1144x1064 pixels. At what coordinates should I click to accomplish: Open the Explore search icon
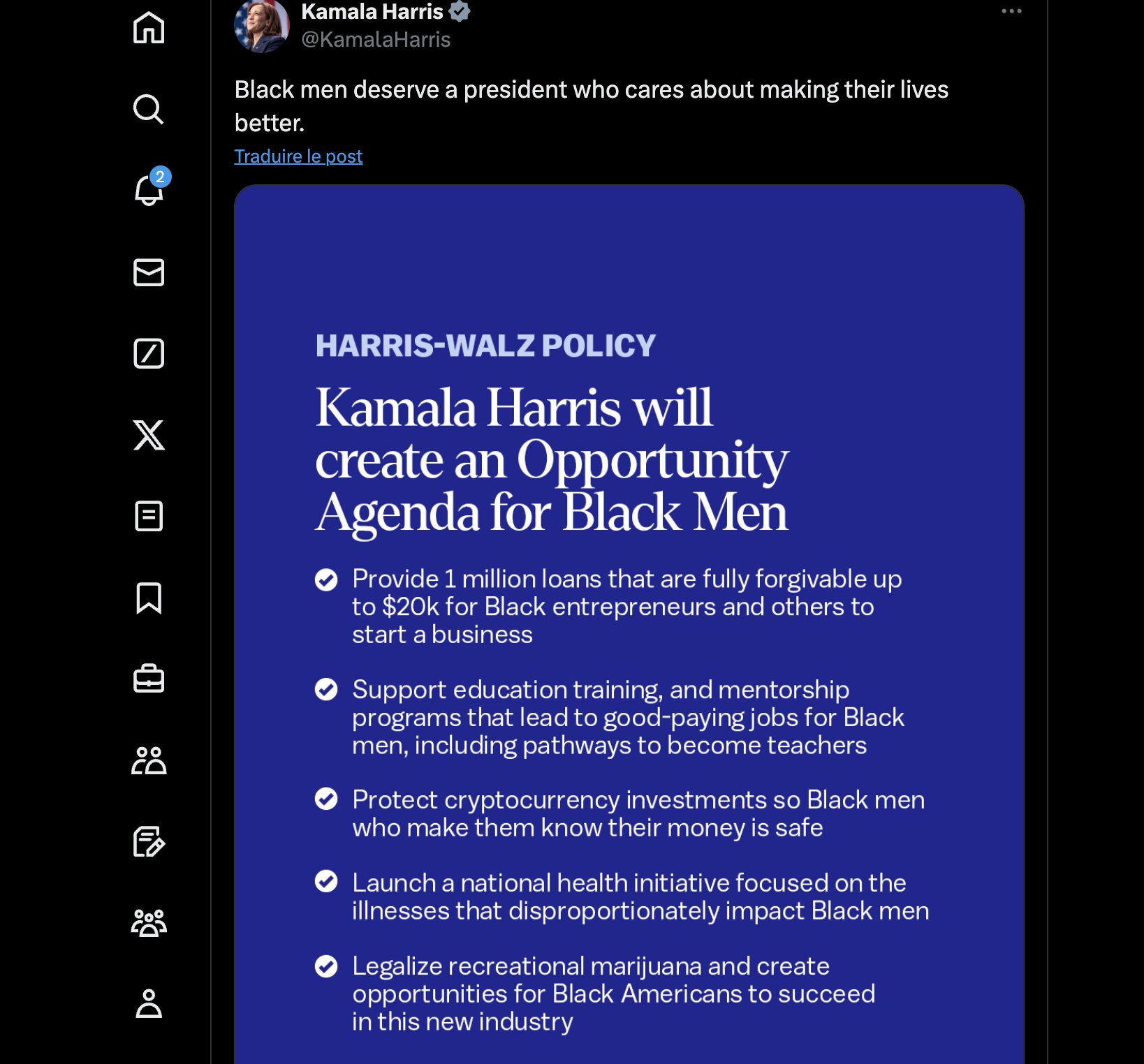tap(149, 109)
